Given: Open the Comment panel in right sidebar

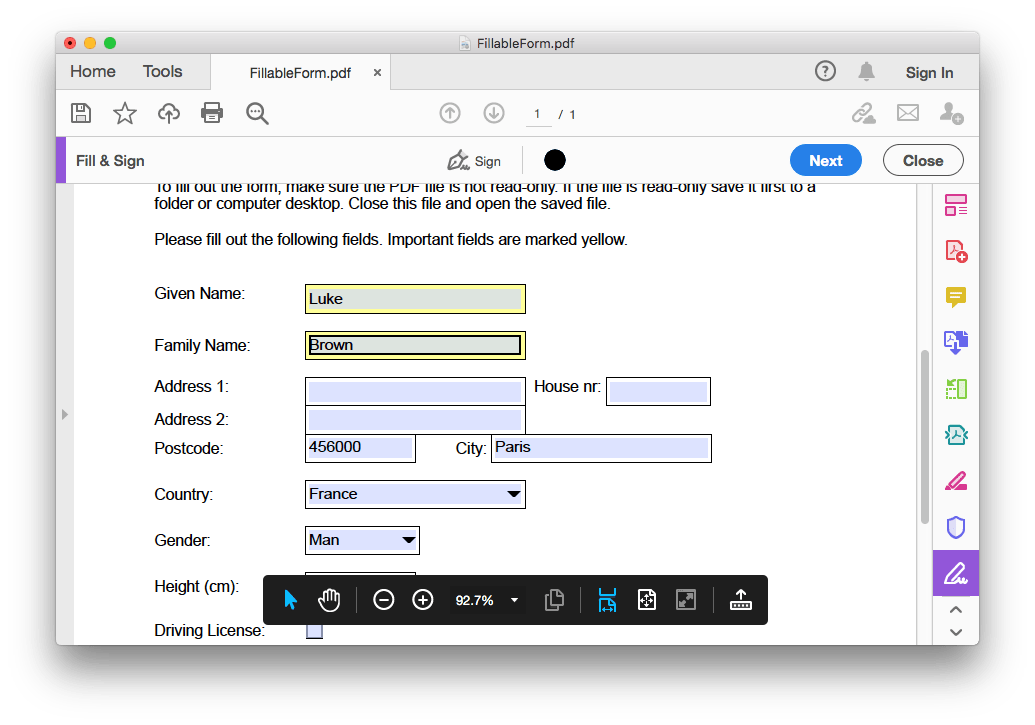Looking at the screenshot, I should tap(955, 297).
